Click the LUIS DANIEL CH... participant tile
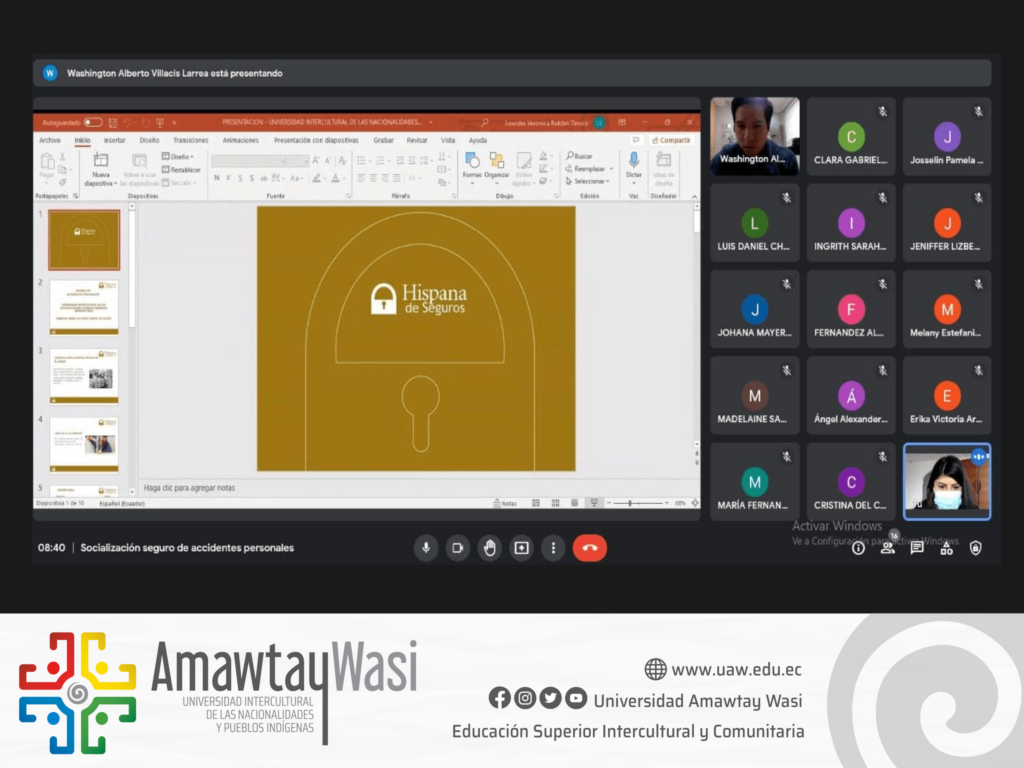This screenshot has width=1024, height=768. coord(754,223)
